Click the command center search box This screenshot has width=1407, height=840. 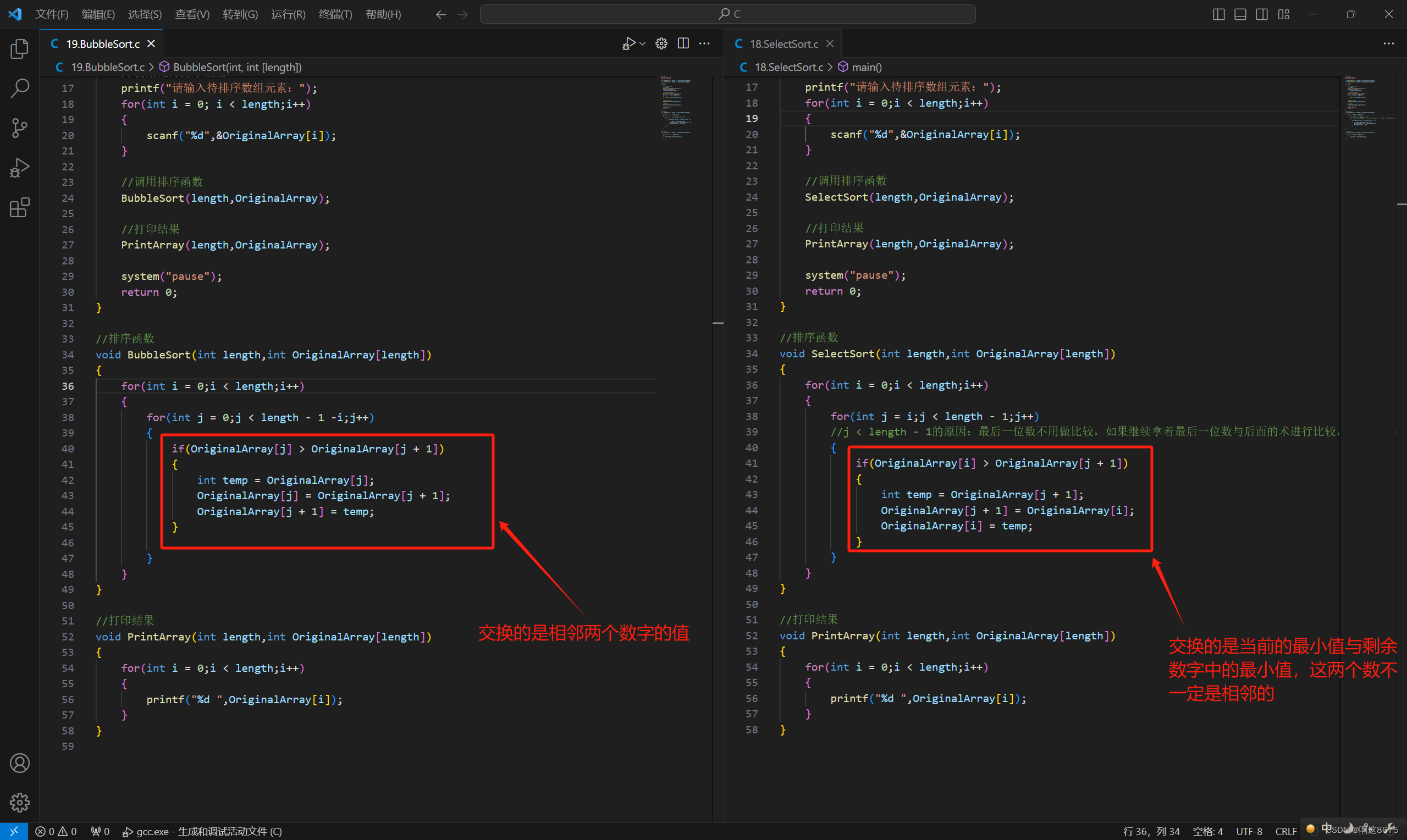(727, 14)
